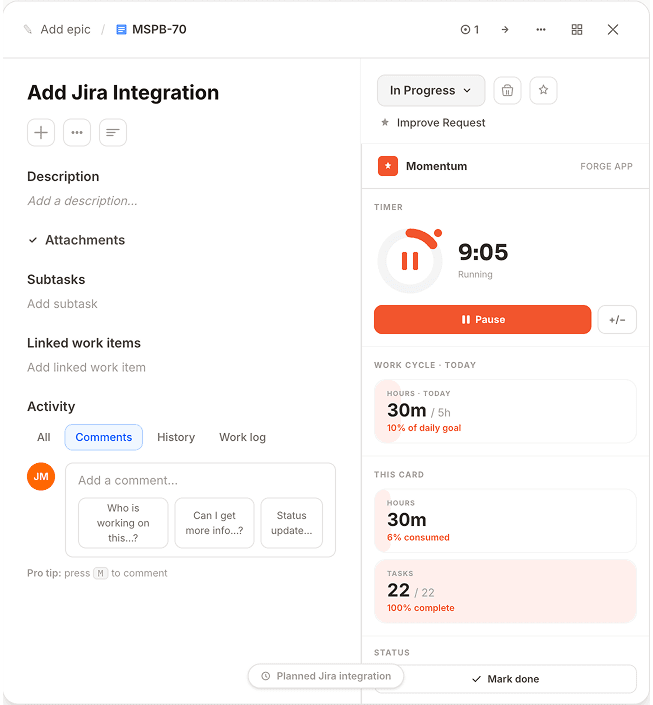Image resolution: width=653 pixels, height=705 pixels.
Task: Open the In Progress status dropdown
Action: (x=431, y=90)
